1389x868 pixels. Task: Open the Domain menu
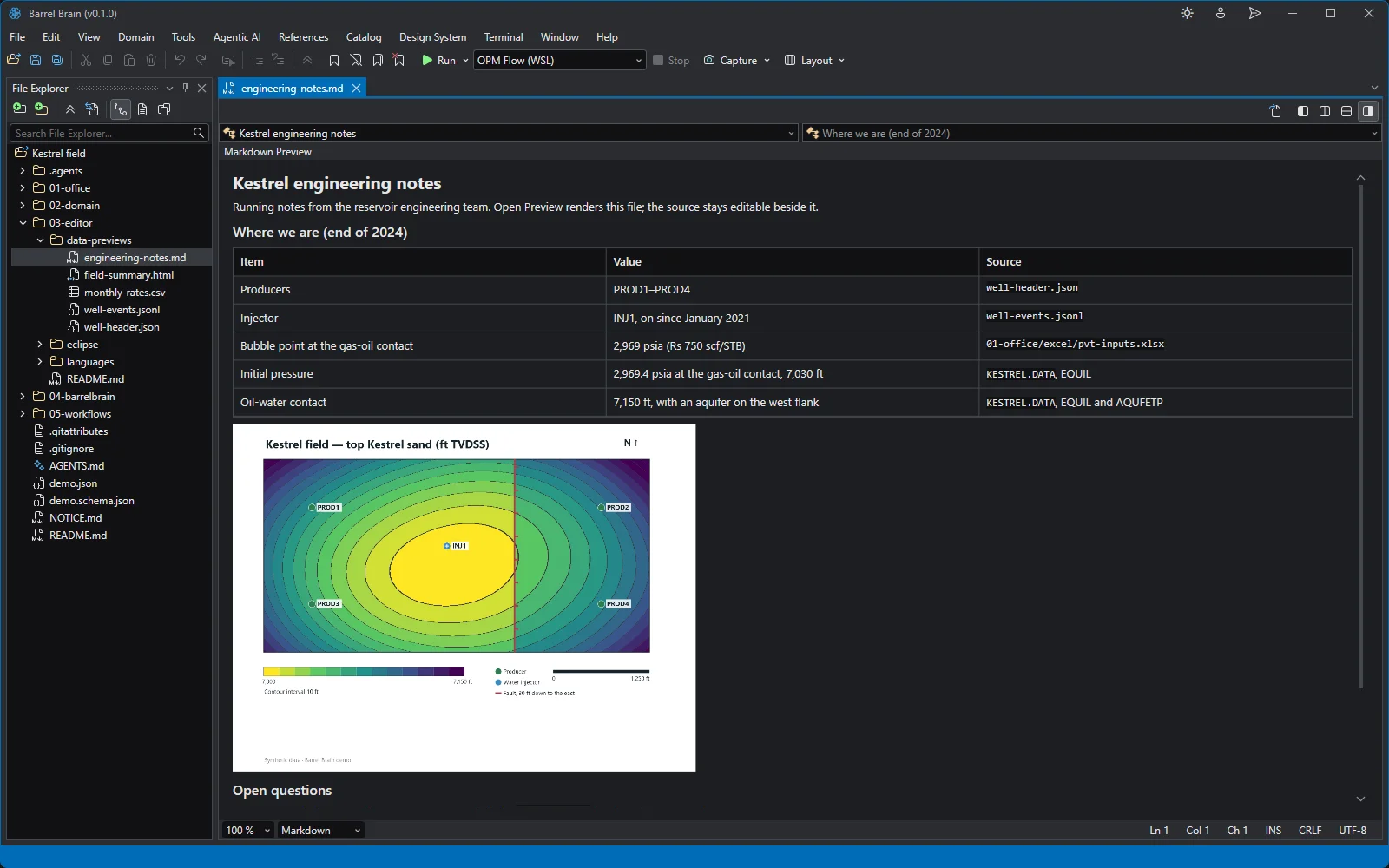pyautogui.click(x=136, y=37)
